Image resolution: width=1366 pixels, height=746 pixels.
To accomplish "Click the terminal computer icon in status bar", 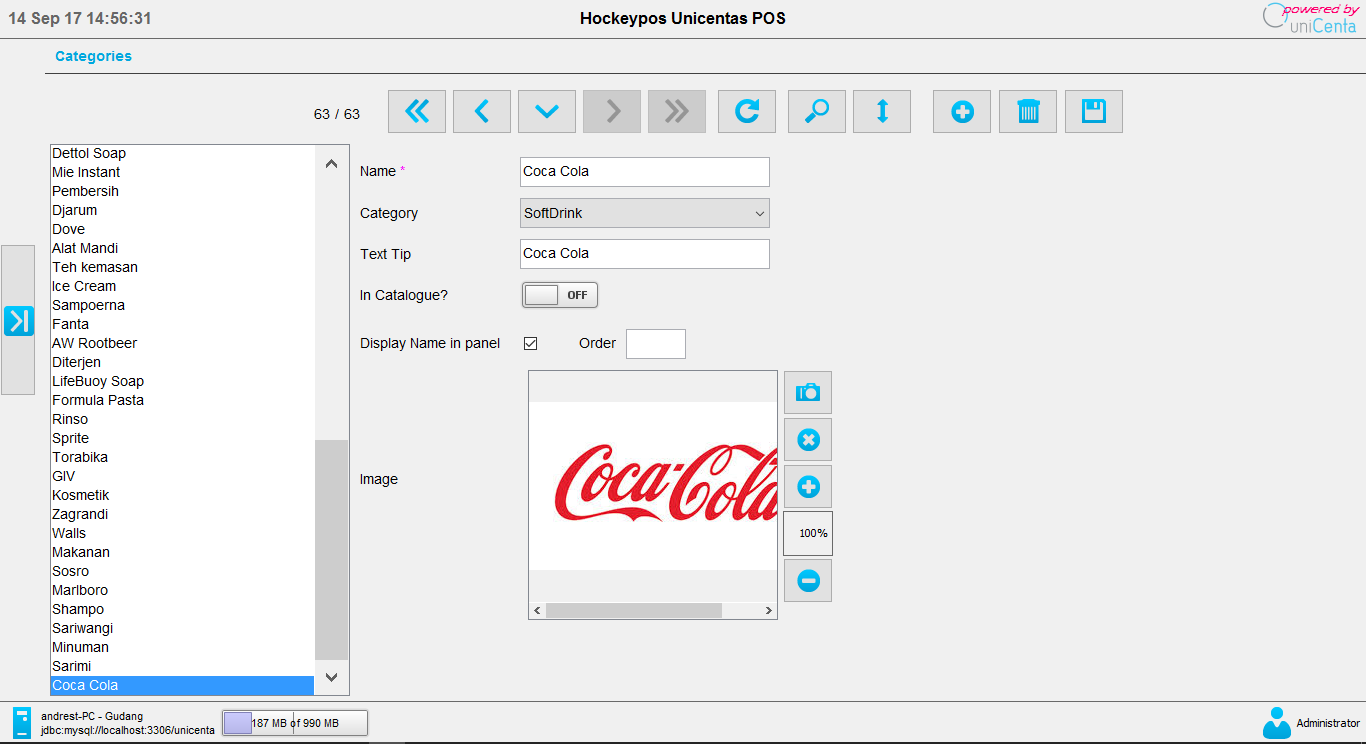I will click(21, 722).
